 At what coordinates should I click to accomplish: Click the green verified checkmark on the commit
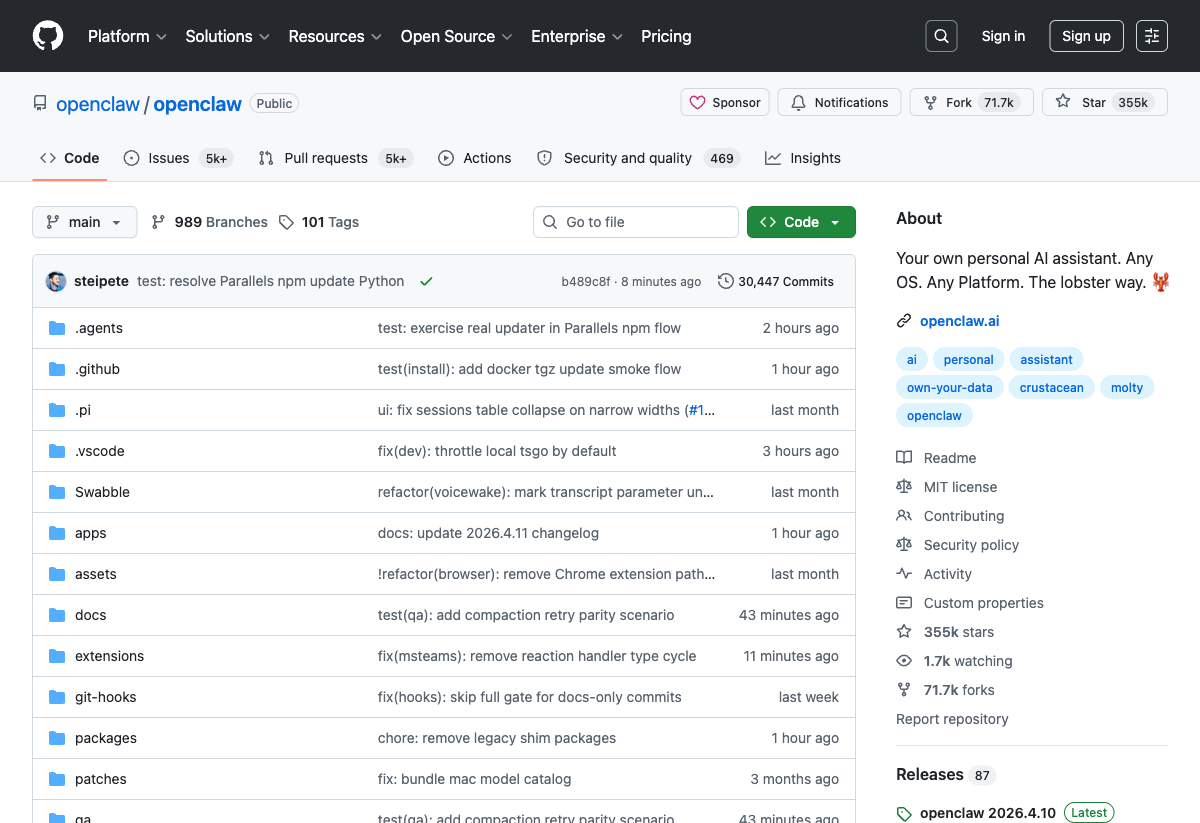coord(426,281)
